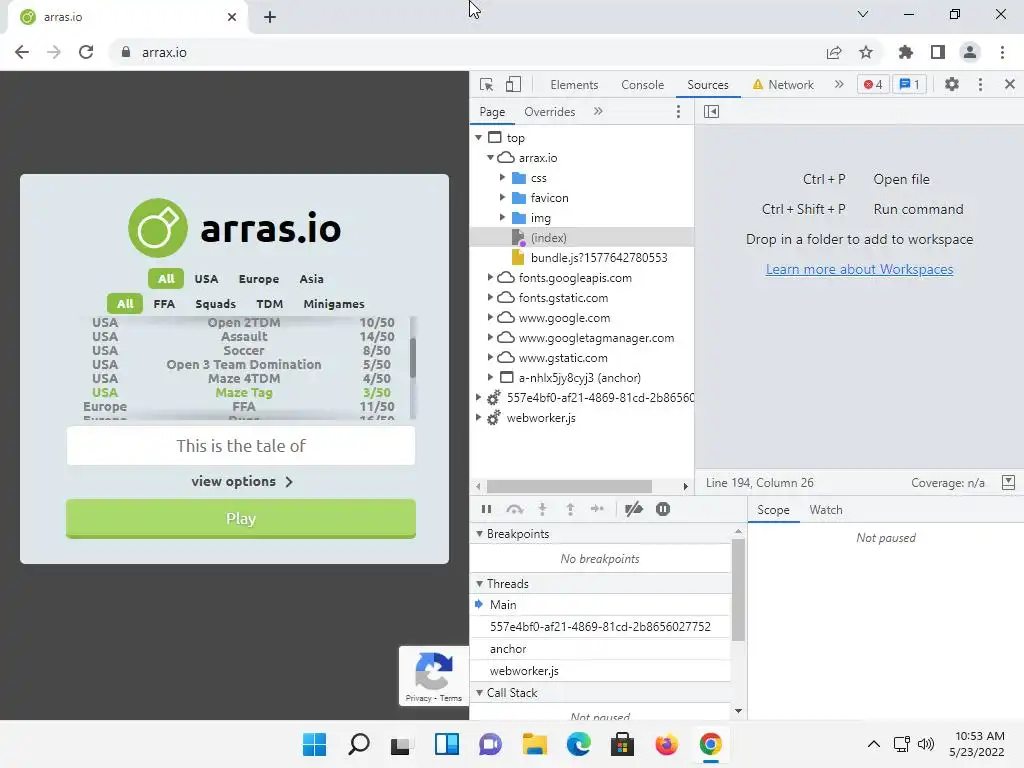
Task: Select the USA Soccer server row
Action: click(x=242, y=351)
